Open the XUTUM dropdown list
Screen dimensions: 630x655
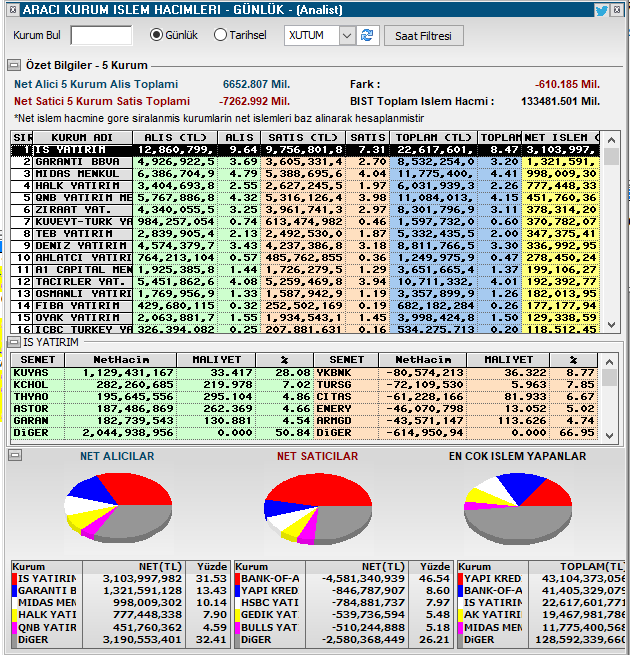347,36
